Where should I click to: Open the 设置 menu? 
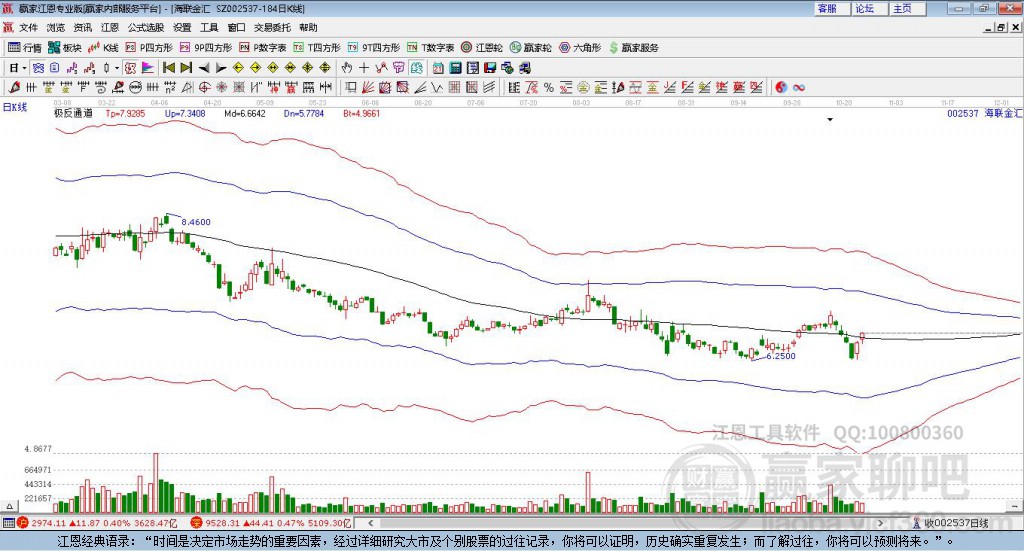182,27
